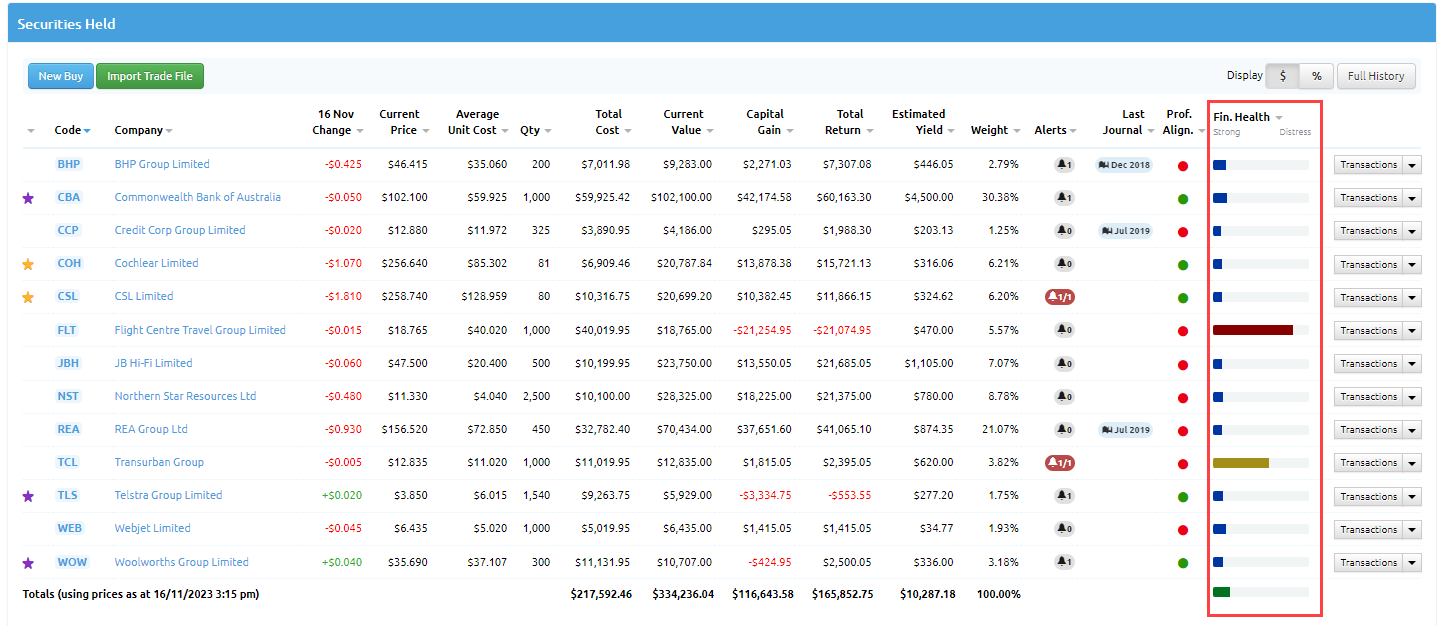This screenshot has width=1440, height=626.
Task: Click the JBH code link
Action: click(x=68, y=363)
